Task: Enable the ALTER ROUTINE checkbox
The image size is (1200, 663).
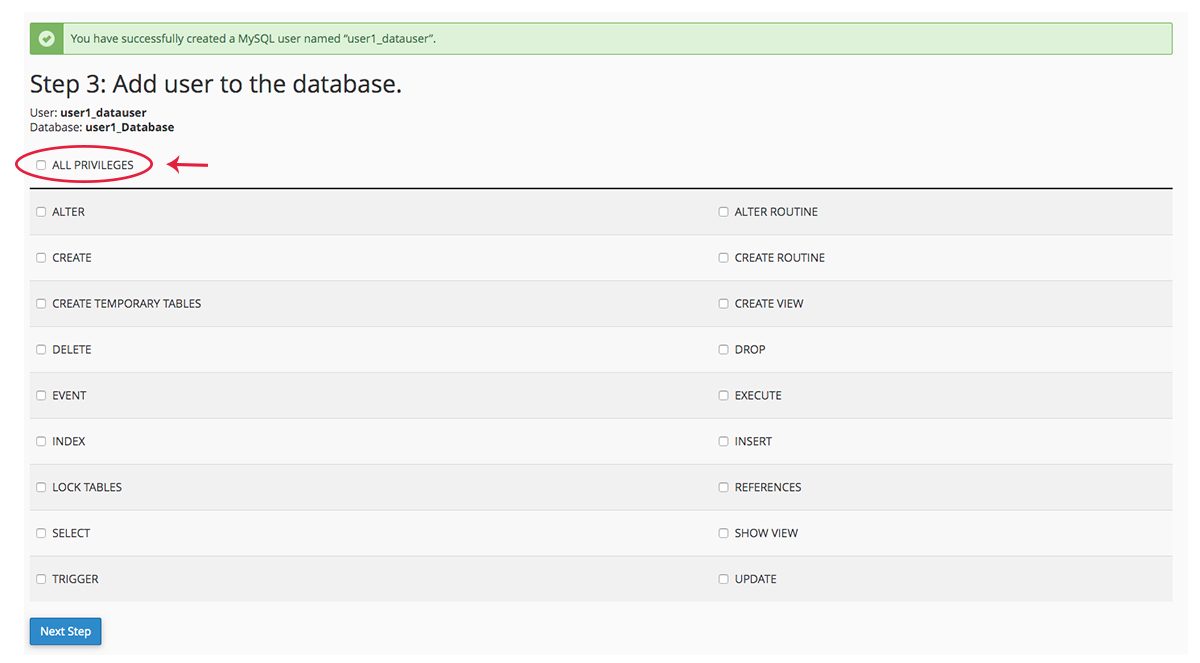Action: pyautogui.click(x=723, y=212)
